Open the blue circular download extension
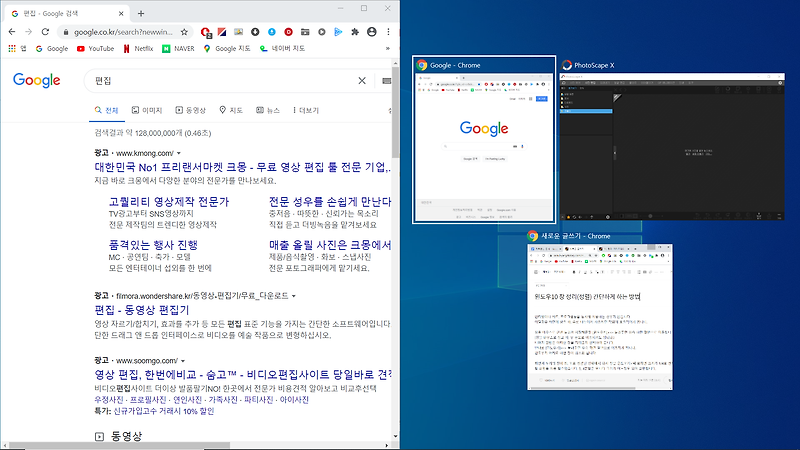The image size is (800, 450). pyautogui.click(x=272, y=32)
